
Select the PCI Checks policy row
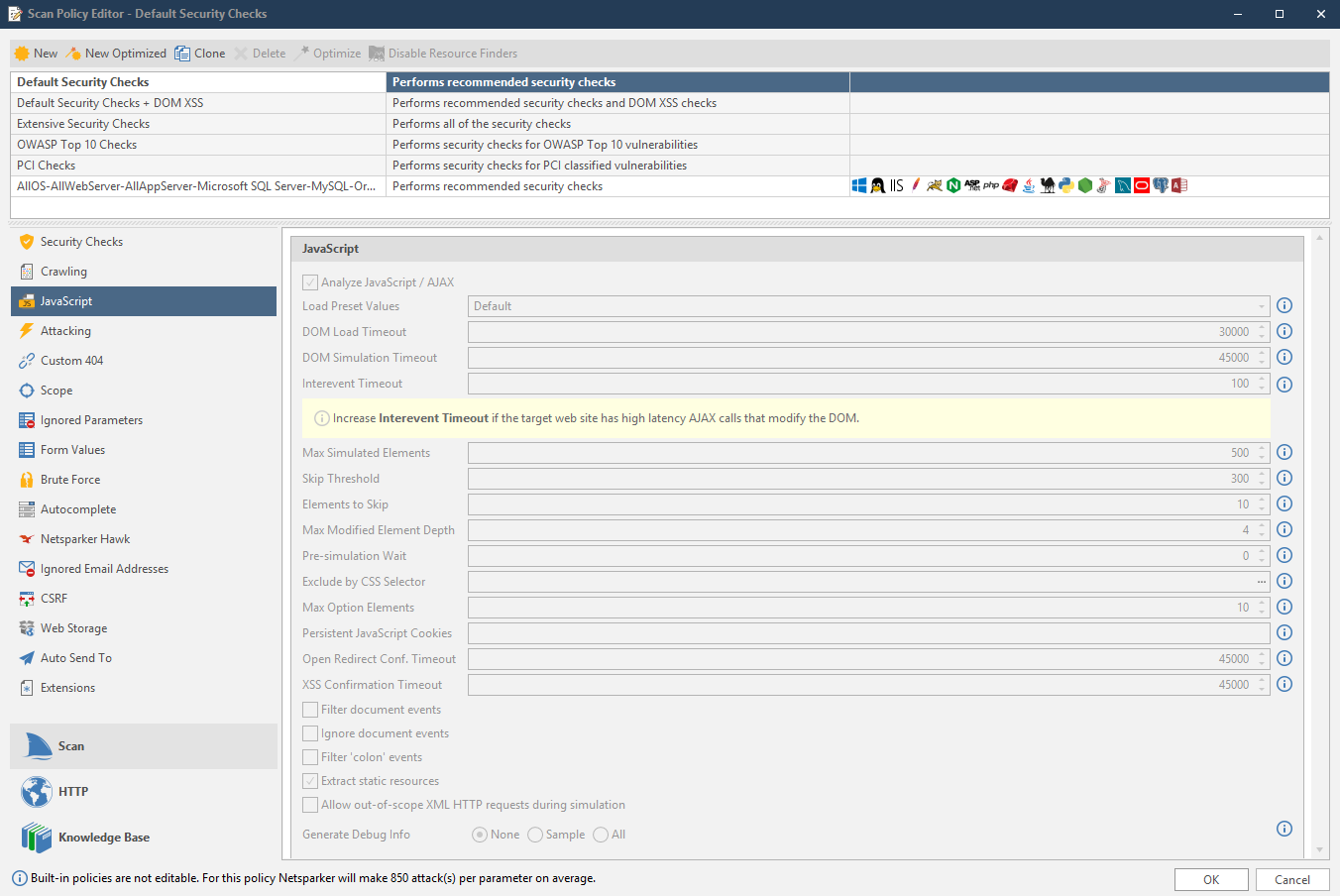click(x=669, y=166)
